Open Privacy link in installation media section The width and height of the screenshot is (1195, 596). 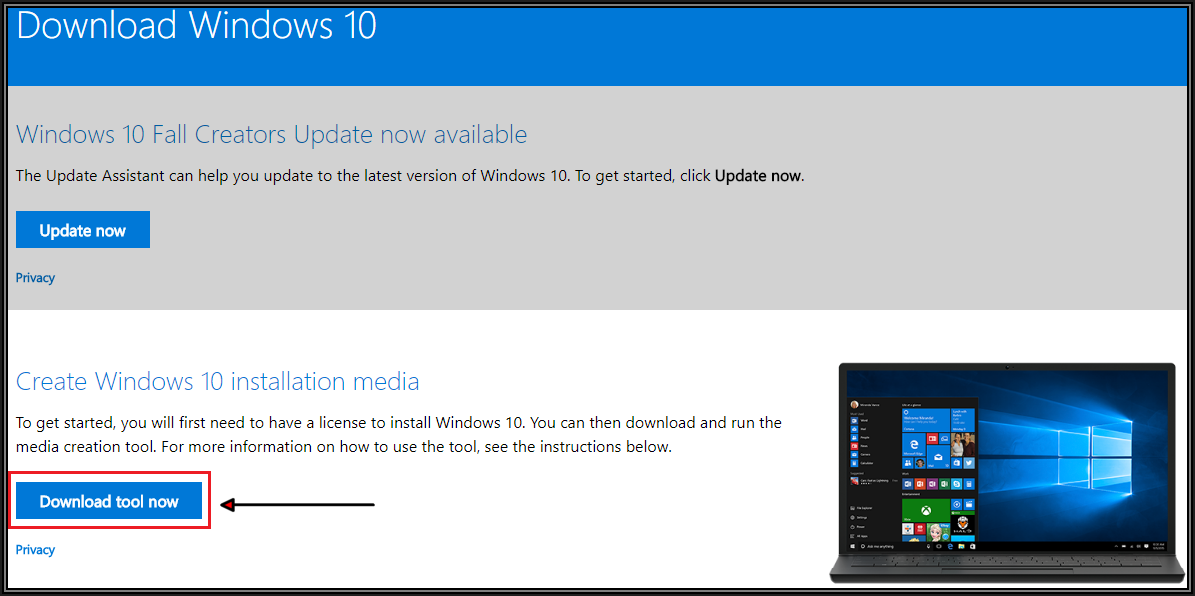click(x=35, y=550)
